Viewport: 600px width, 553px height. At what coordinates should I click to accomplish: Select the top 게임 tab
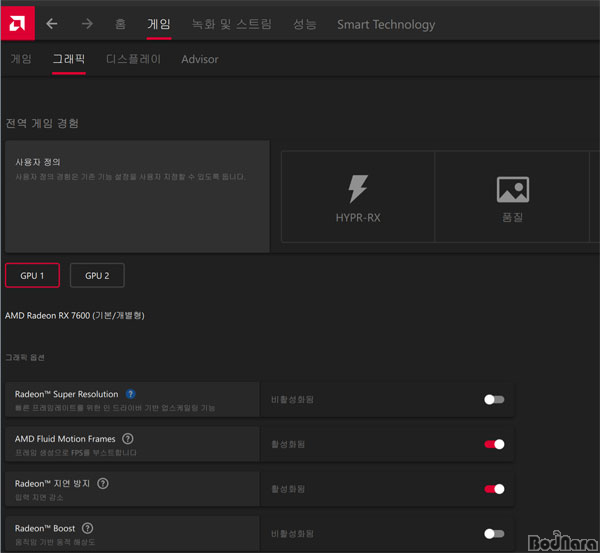(159, 24)
